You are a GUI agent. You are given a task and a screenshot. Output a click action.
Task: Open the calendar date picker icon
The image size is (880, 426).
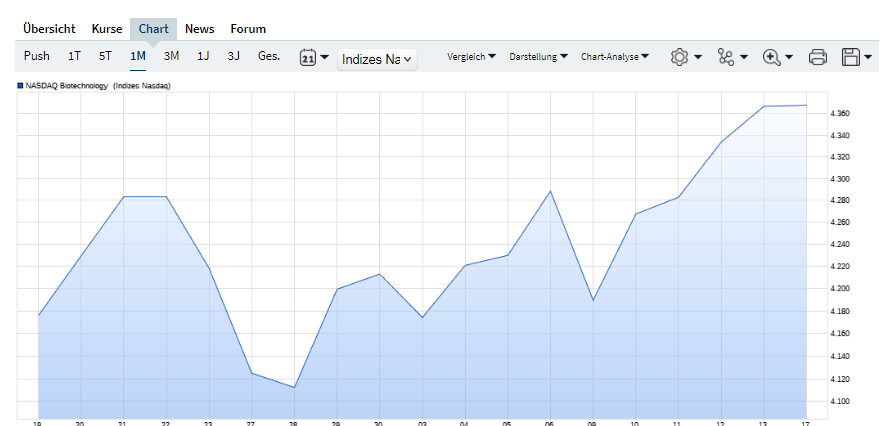(308, 57)
